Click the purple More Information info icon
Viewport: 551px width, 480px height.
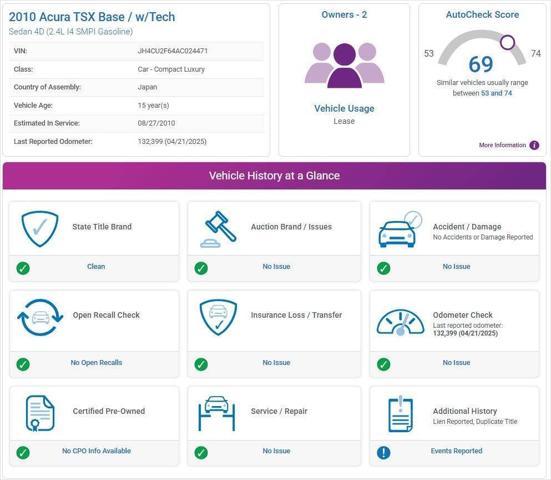tap(534, 145)
